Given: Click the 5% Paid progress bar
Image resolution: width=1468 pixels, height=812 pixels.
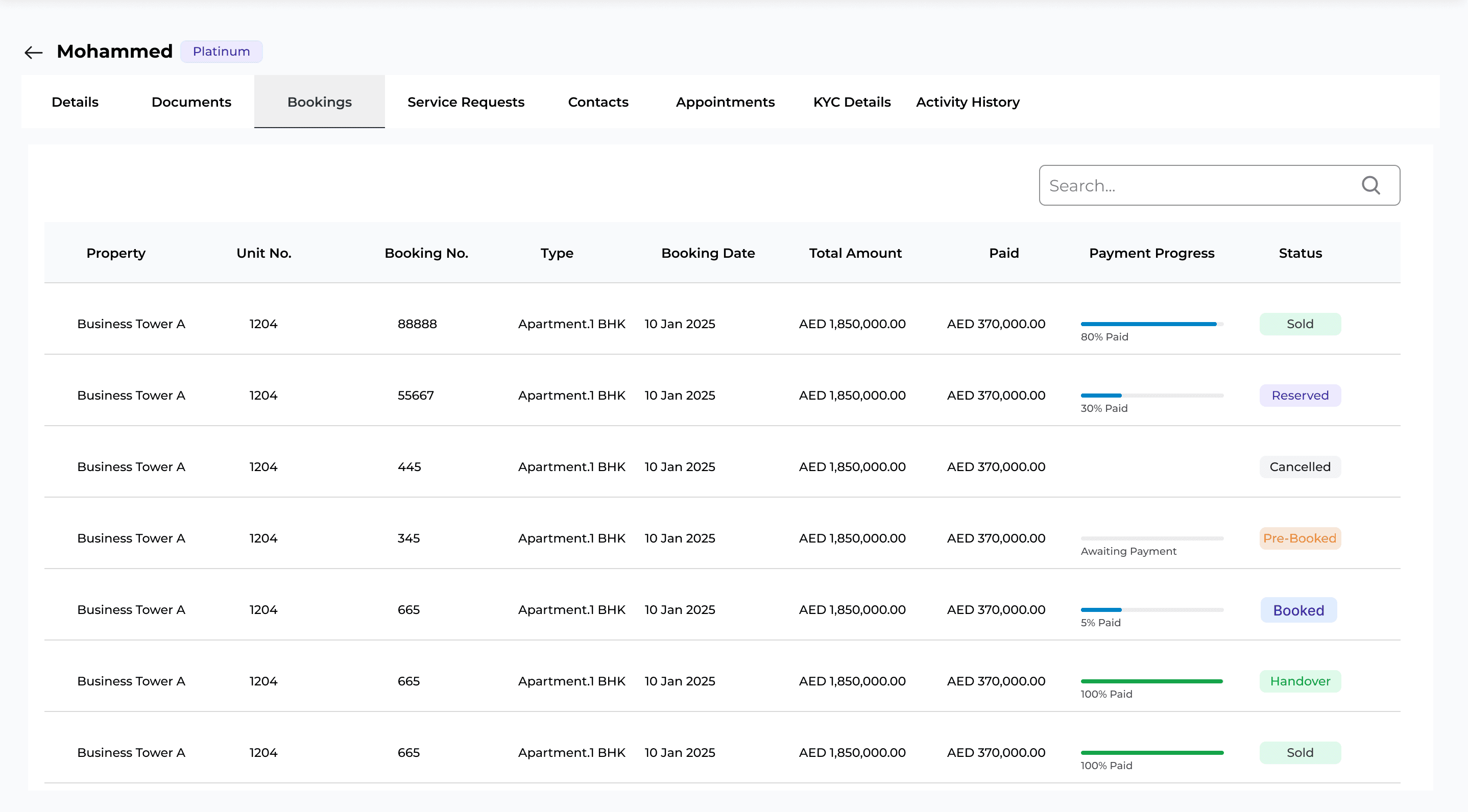Looking at the screenshot, I should (x=1152, y=610).
